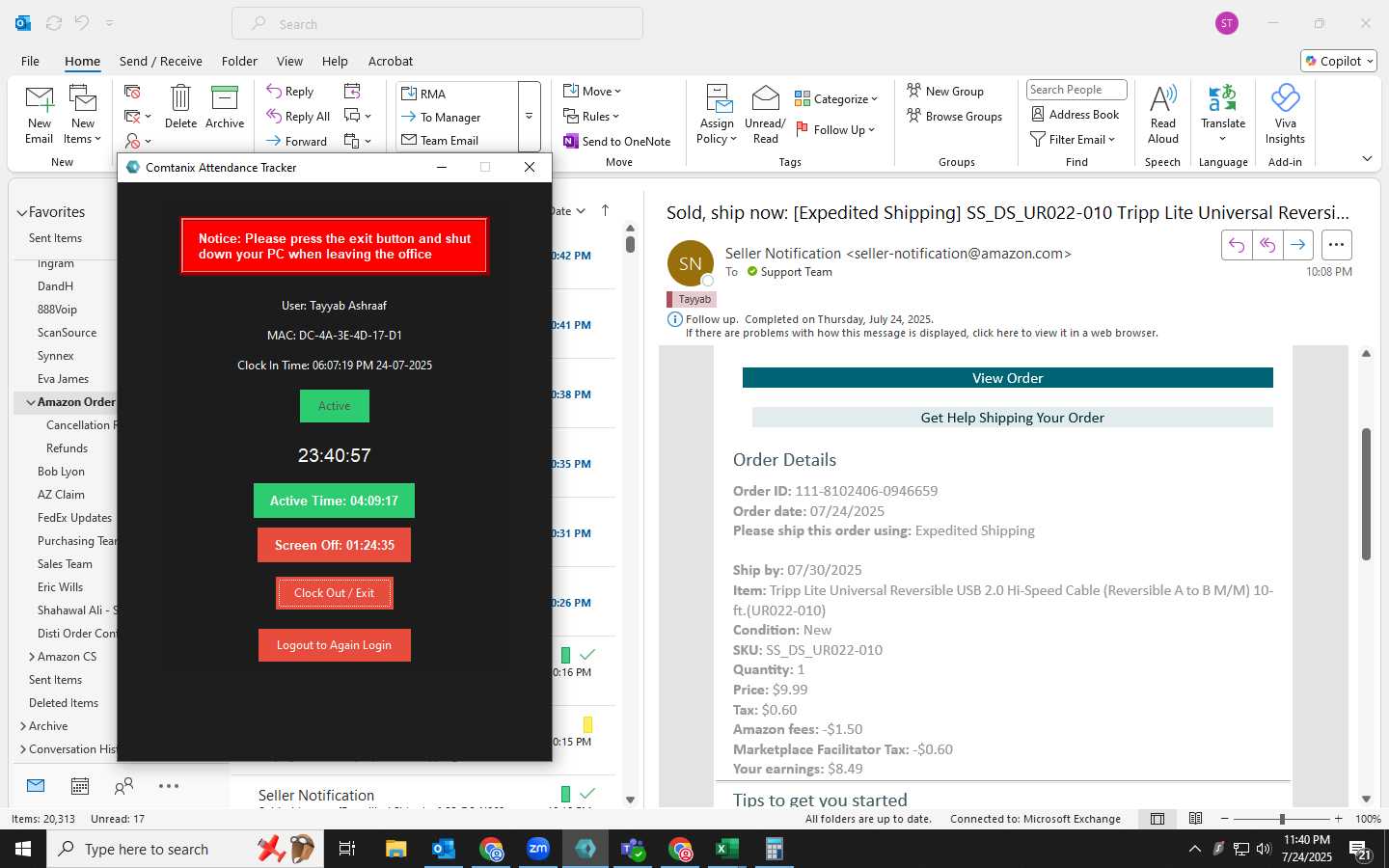Open More actions ellipsis in reading pane
Screen dimensions: 1389x868
pyautogui.click(x=1336, y=245)
